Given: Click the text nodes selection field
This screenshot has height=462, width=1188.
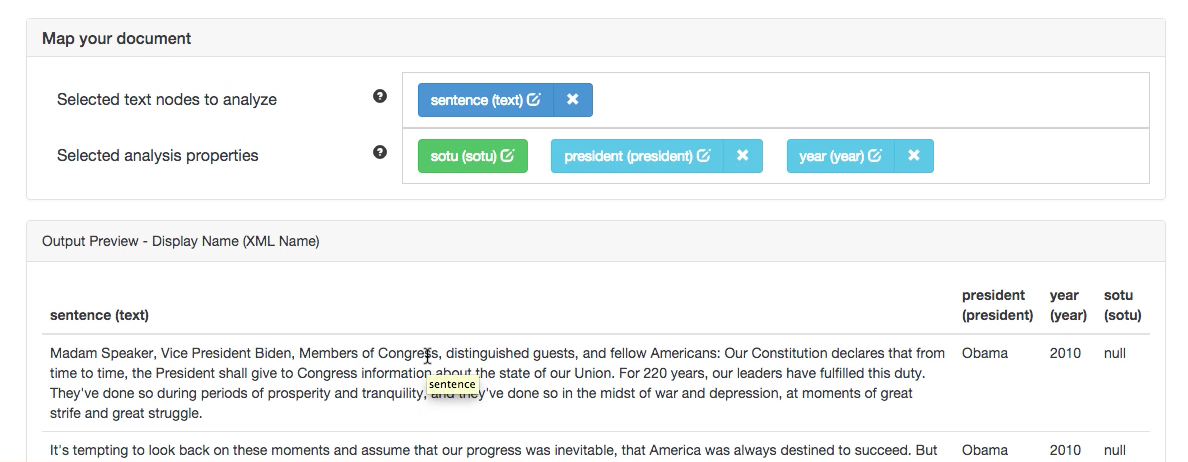Looking at the screenshot, I should (776, 100).
